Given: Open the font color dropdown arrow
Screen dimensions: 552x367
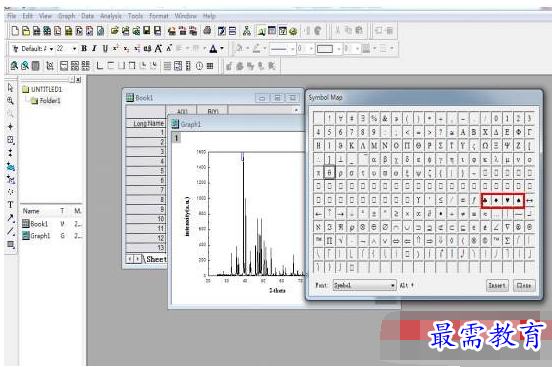Looking at the screenshot, I should pos(222,49).
